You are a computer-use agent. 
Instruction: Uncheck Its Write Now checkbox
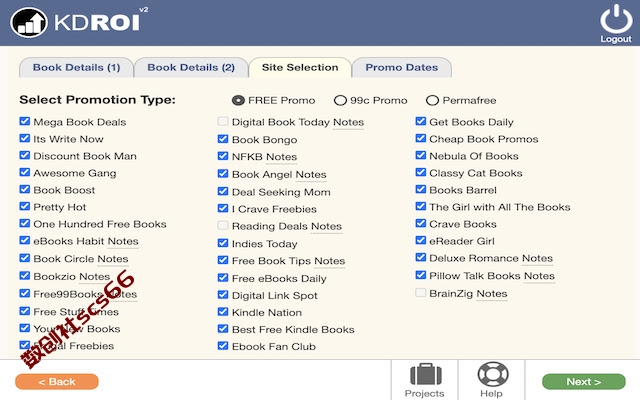click(x=24, y=138)
